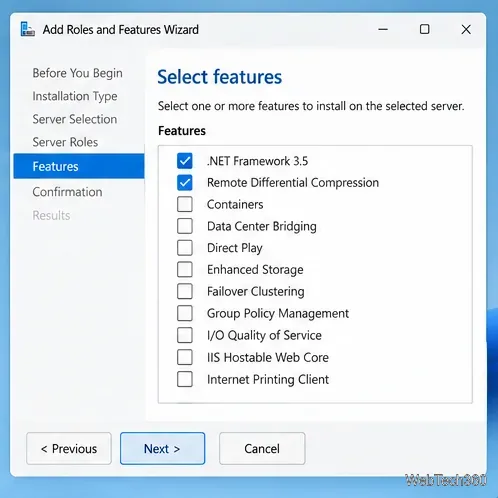Open the Server Roles step

coord(65,142)
